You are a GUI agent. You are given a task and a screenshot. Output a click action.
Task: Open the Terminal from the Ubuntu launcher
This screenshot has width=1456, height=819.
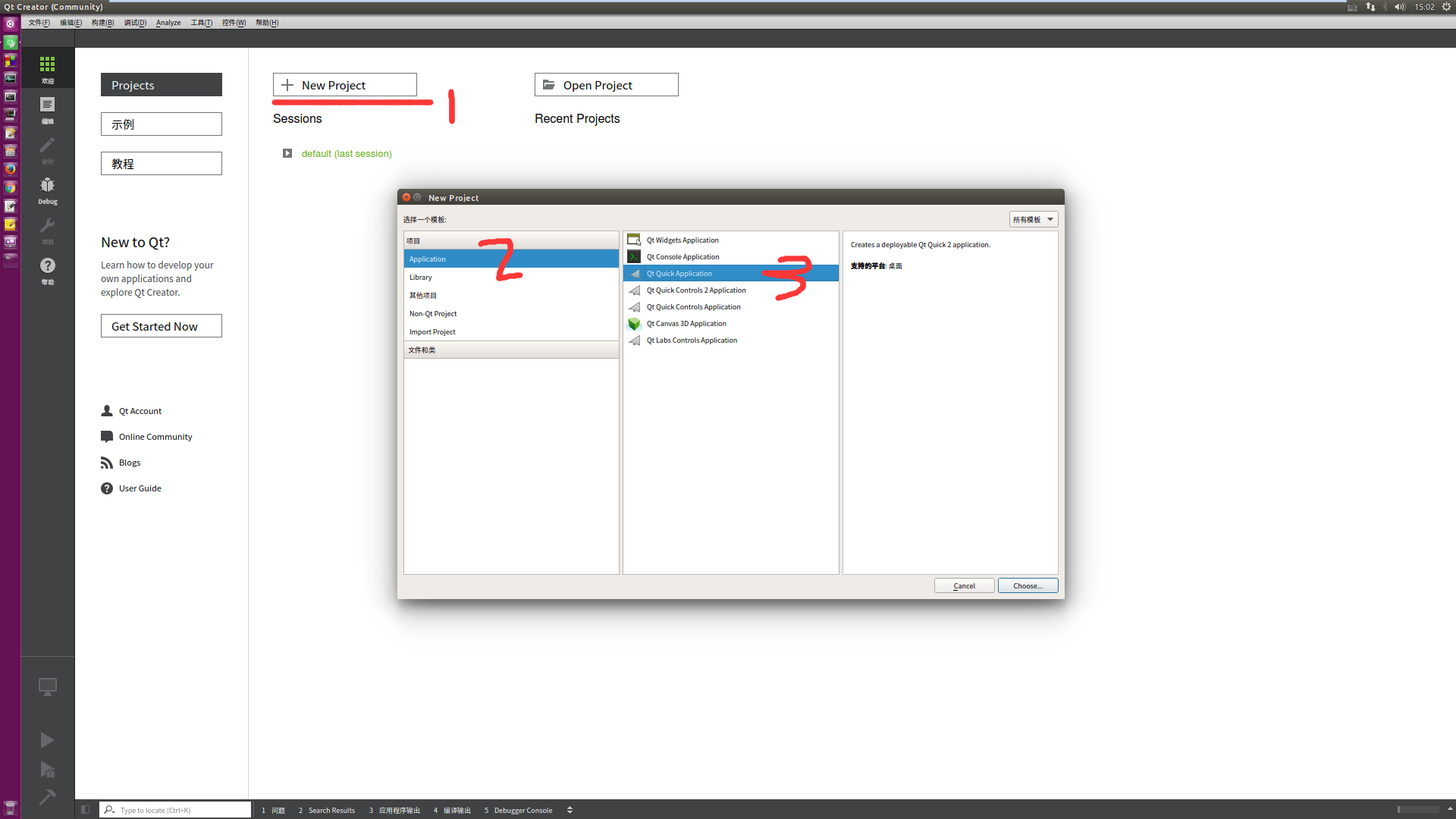point(10,96)
